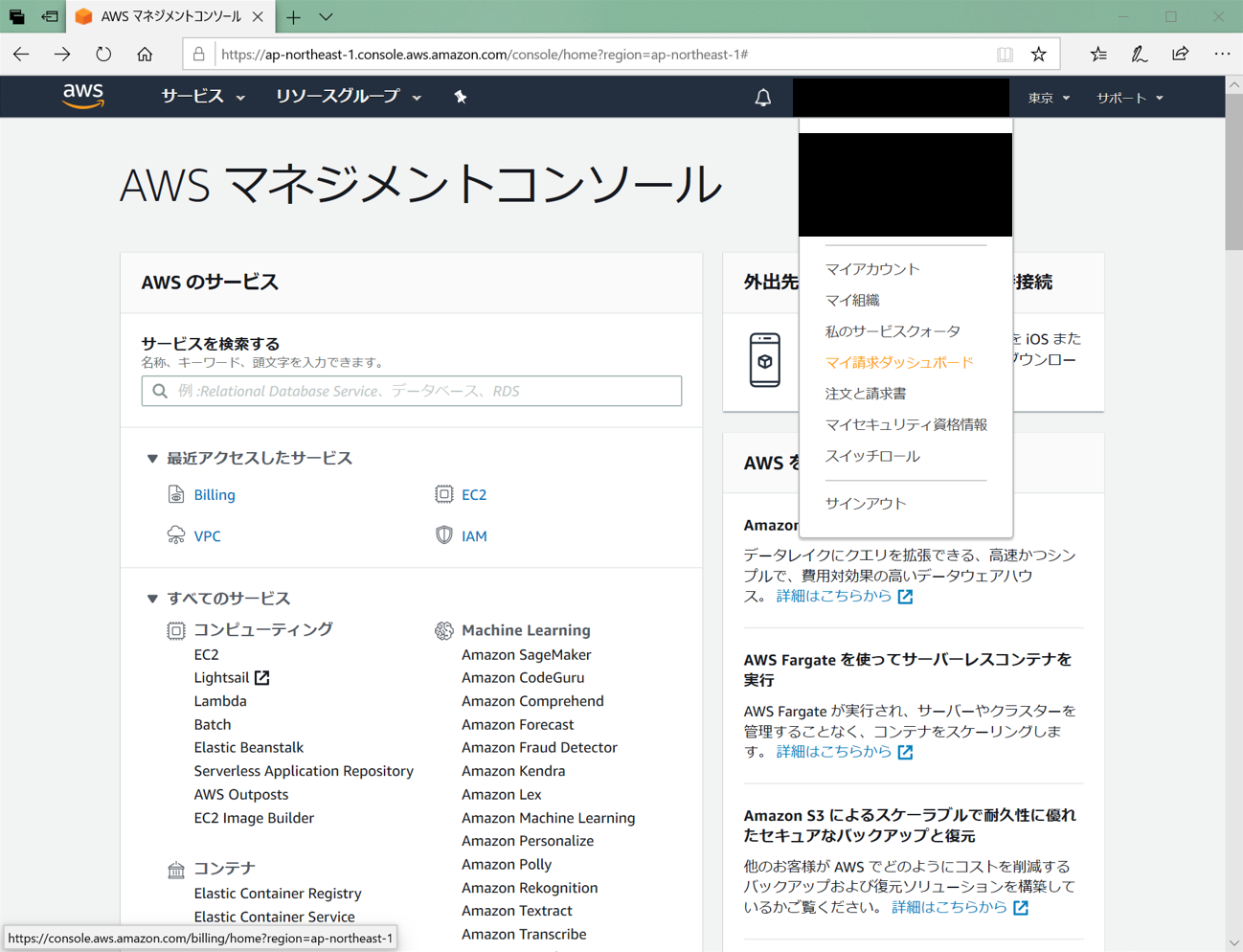
Task: Click the browser Back arrow
Action: tap(21, 55)
